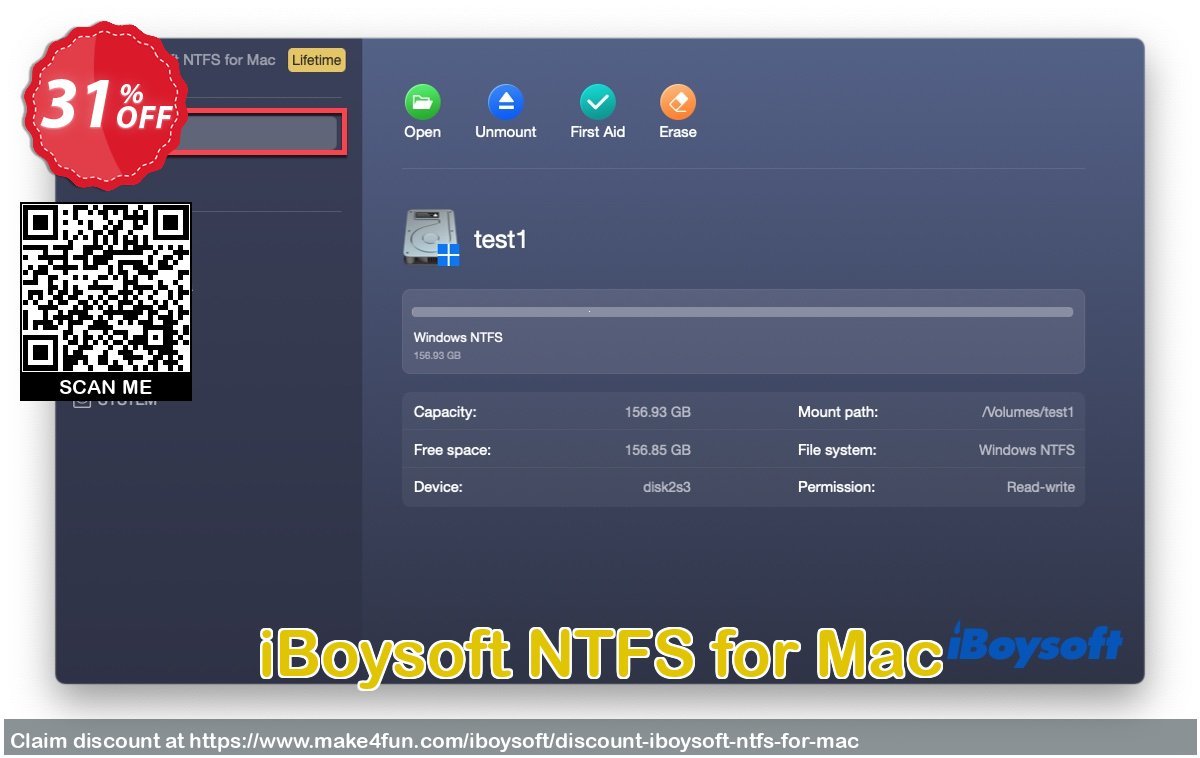Click the Mount path value /Volumes/test1
Viewport: 1200px width, 758px height.
pyautogui.click(x=1028, y=412)
